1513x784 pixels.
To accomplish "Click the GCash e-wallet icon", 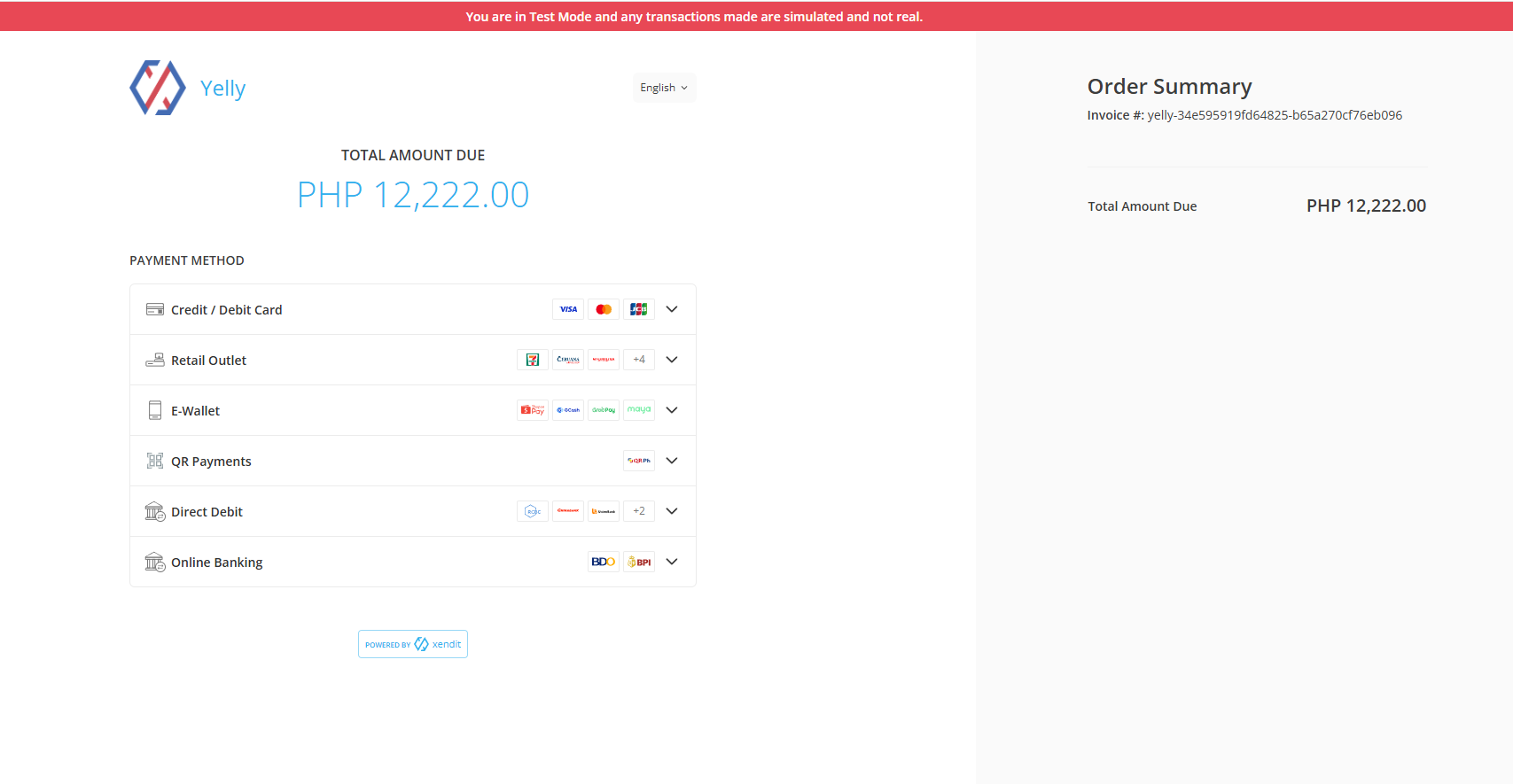I will (568, 410).
